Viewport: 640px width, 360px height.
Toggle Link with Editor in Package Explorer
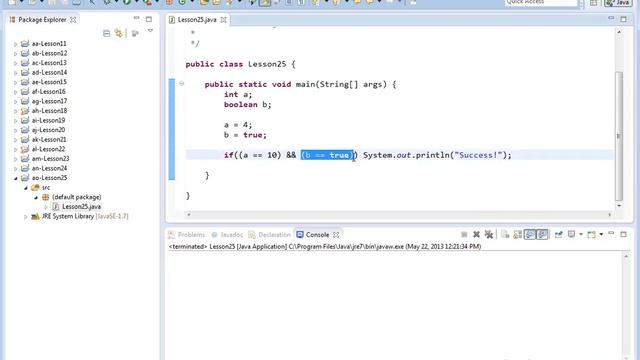[118, 33]
